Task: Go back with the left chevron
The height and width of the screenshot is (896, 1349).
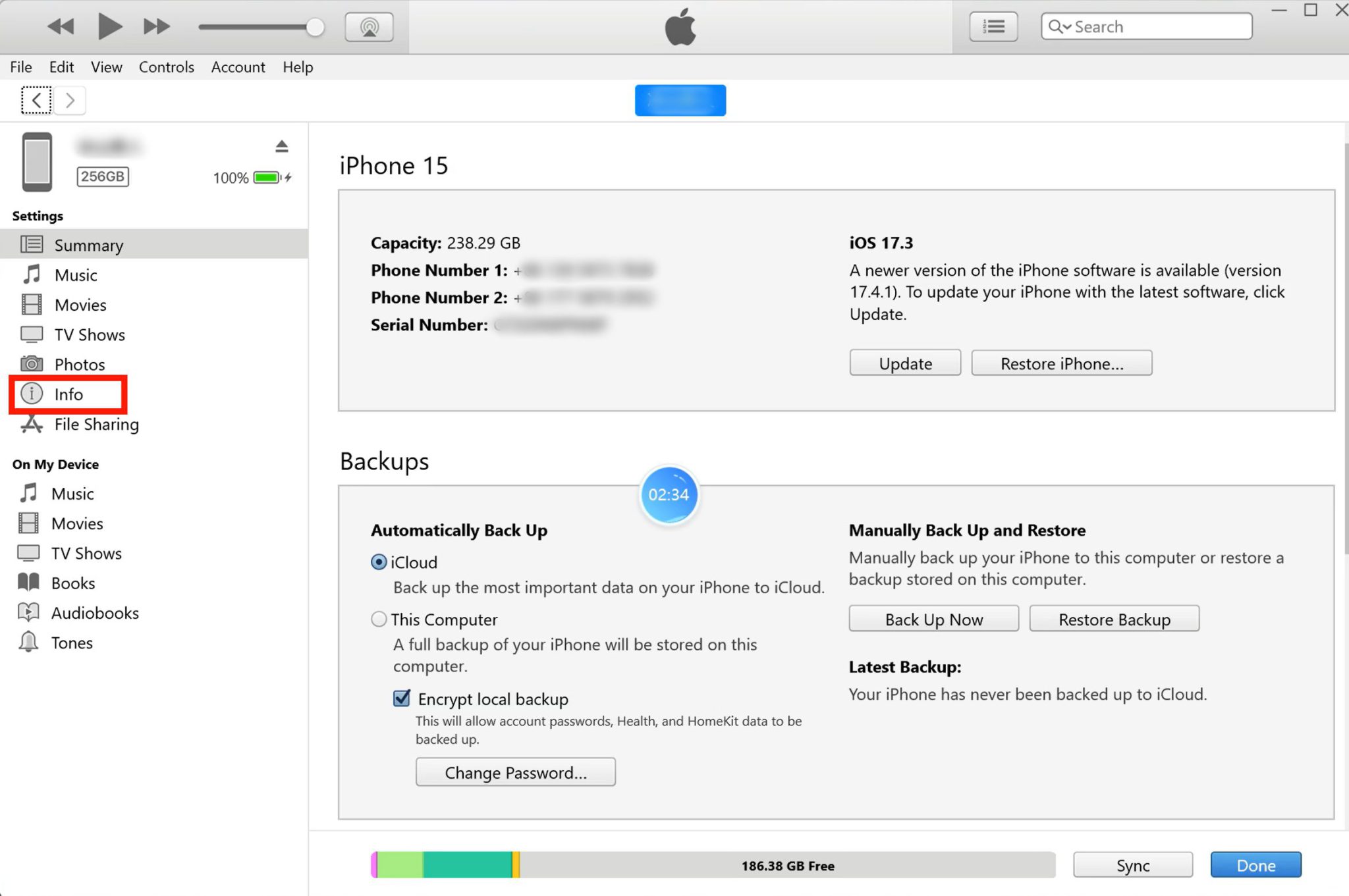Action: (36, 101)
